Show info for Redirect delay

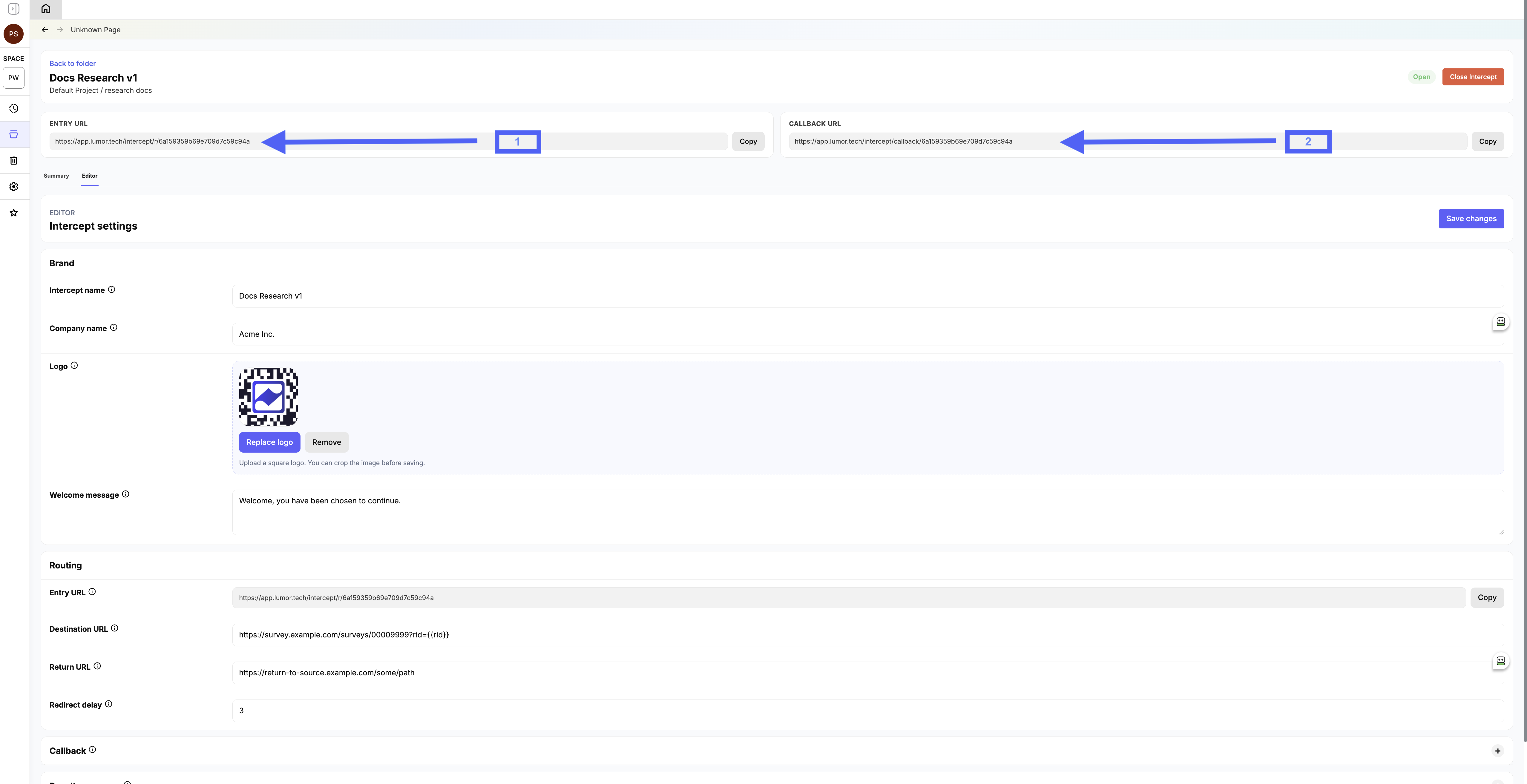pos(108,704)
